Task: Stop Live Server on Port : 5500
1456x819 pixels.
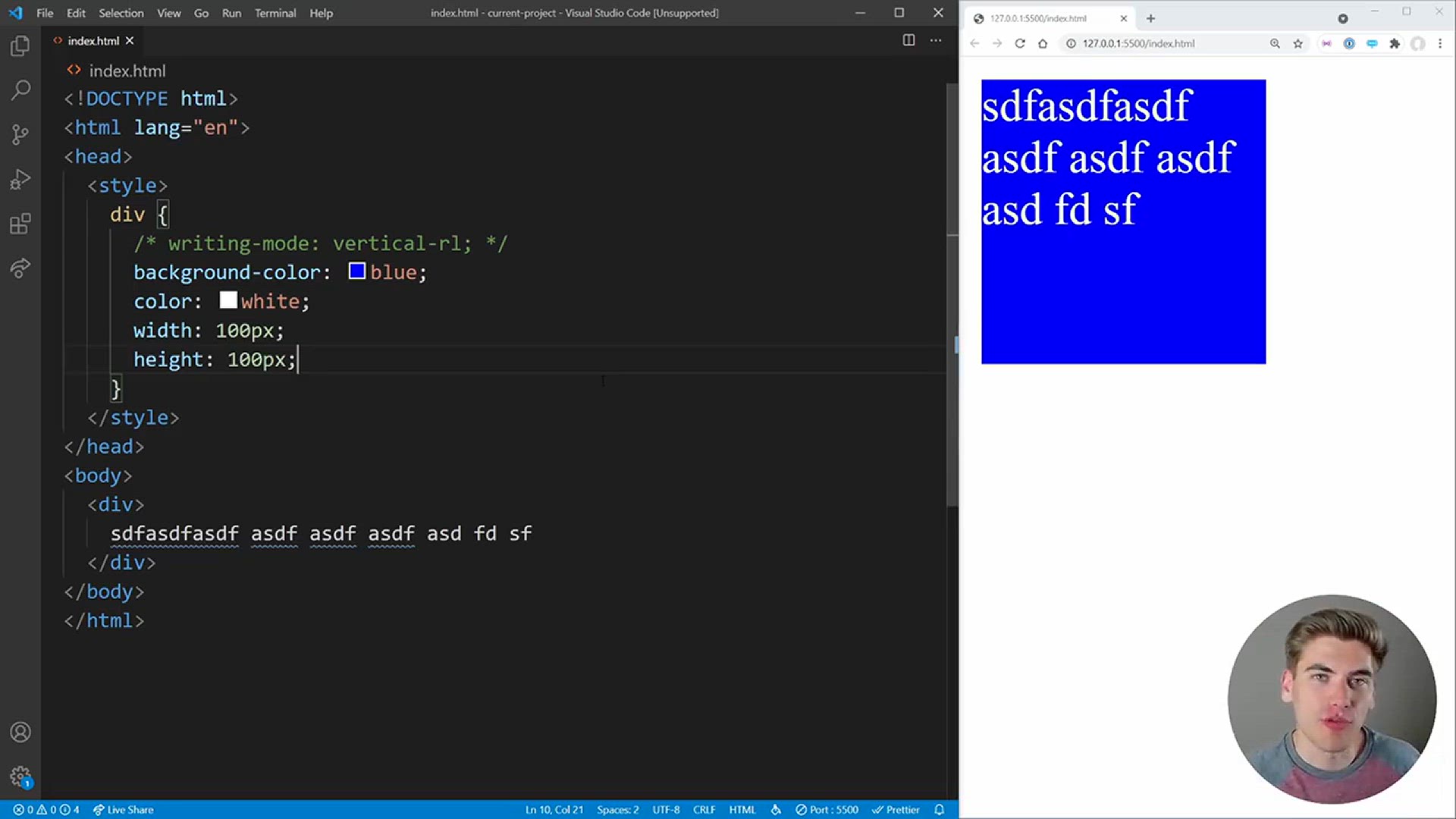Action: pyautogui.click(x=827, y=810)
